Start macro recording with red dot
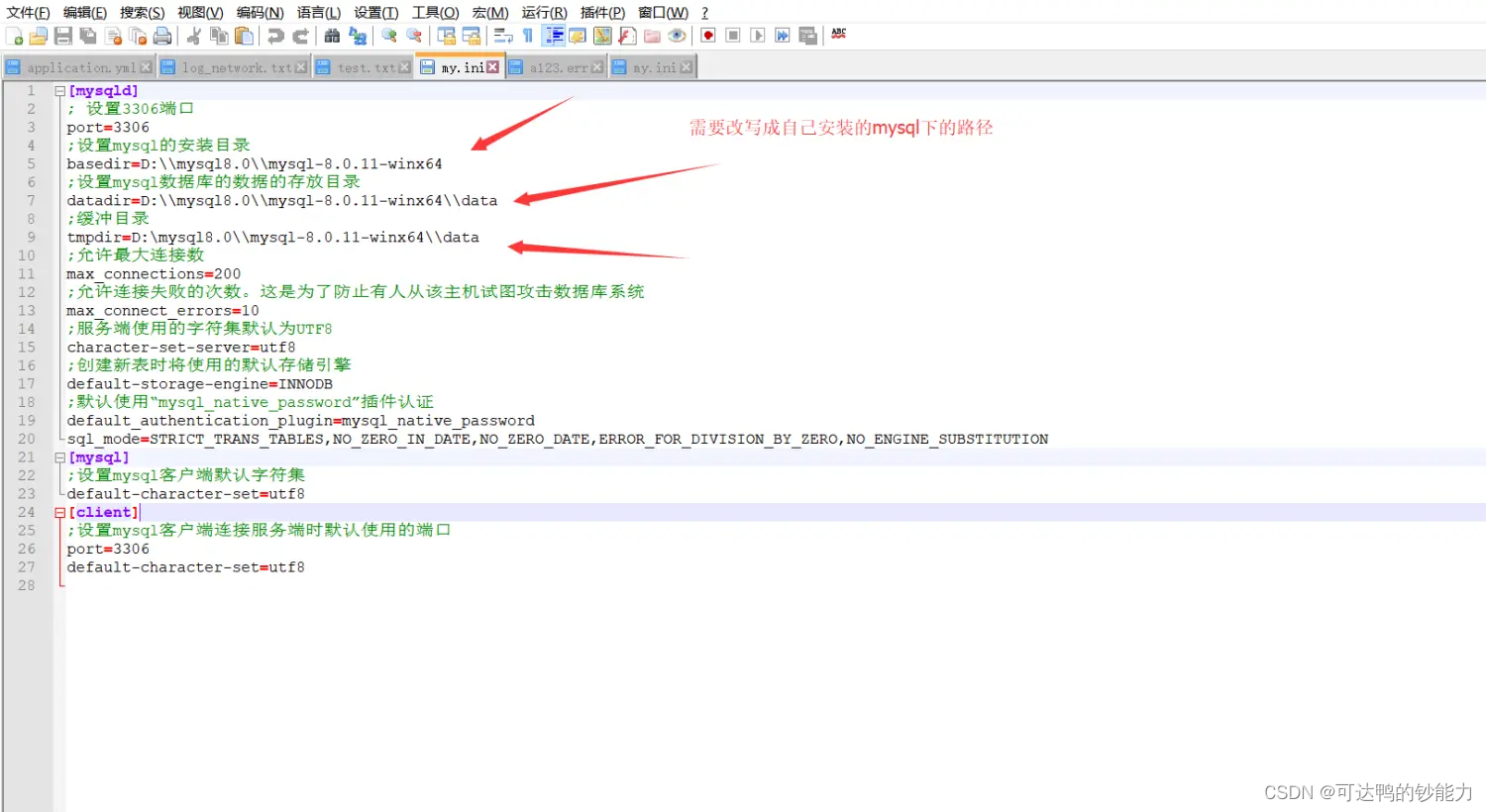This screenshot has height=812, width=1486. [x=708, y=36]
